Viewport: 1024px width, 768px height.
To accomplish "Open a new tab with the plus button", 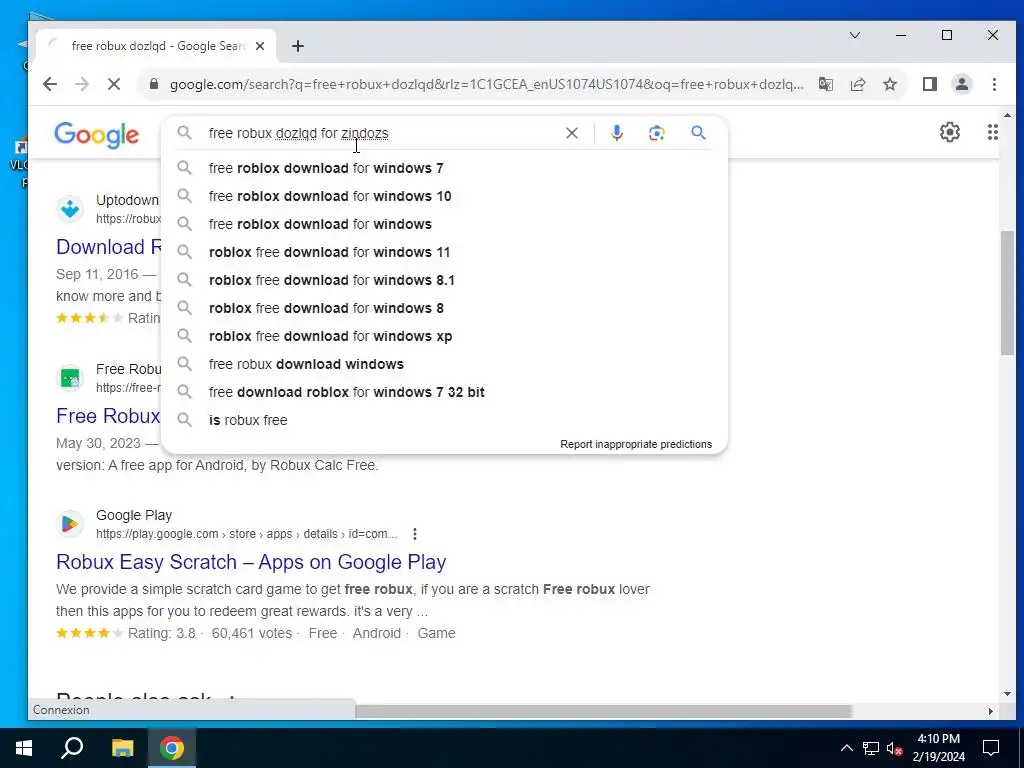I will pyautogui.click(x=298, y=46).
